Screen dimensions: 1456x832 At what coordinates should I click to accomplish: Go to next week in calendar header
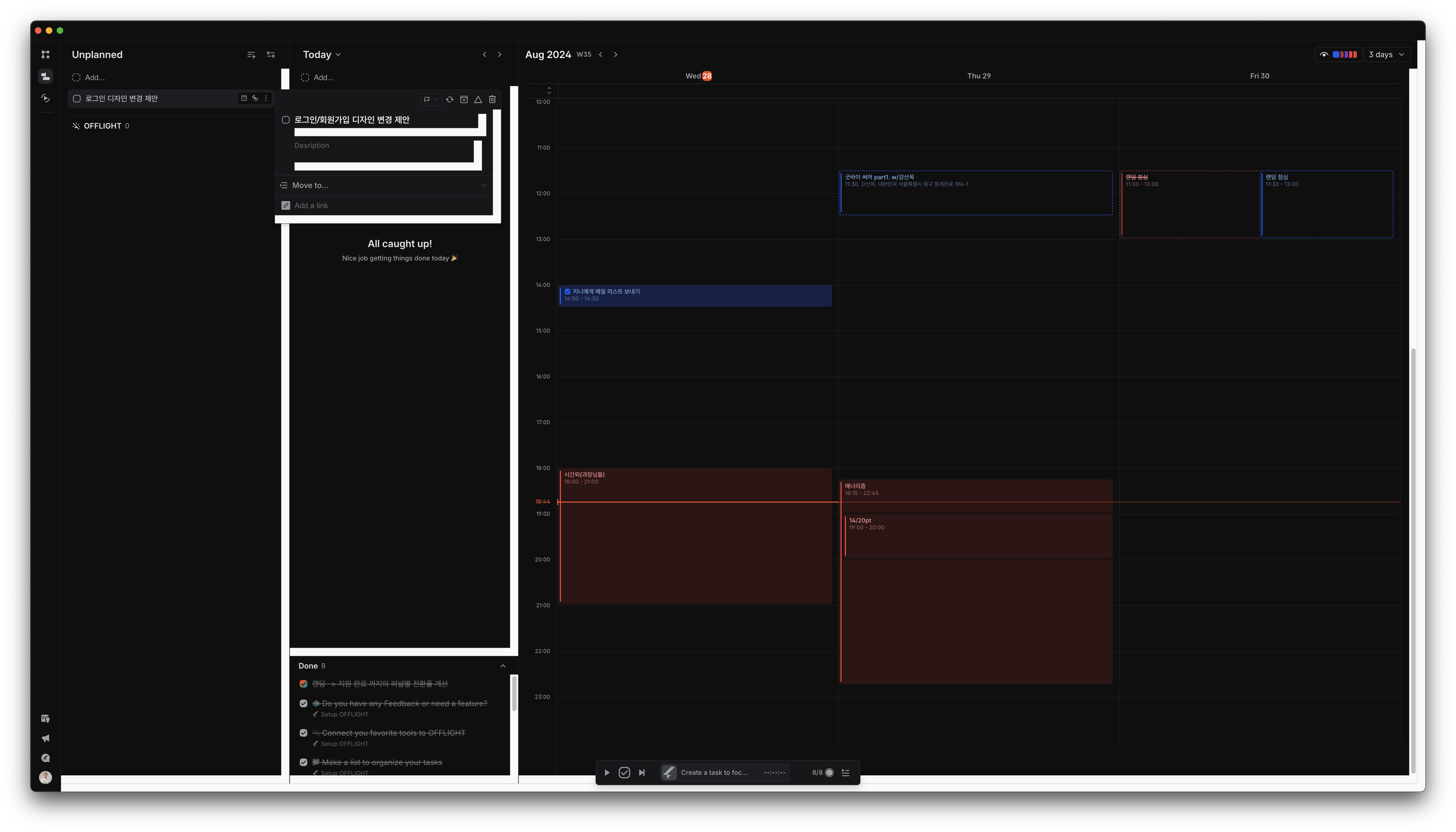[615, 55]
